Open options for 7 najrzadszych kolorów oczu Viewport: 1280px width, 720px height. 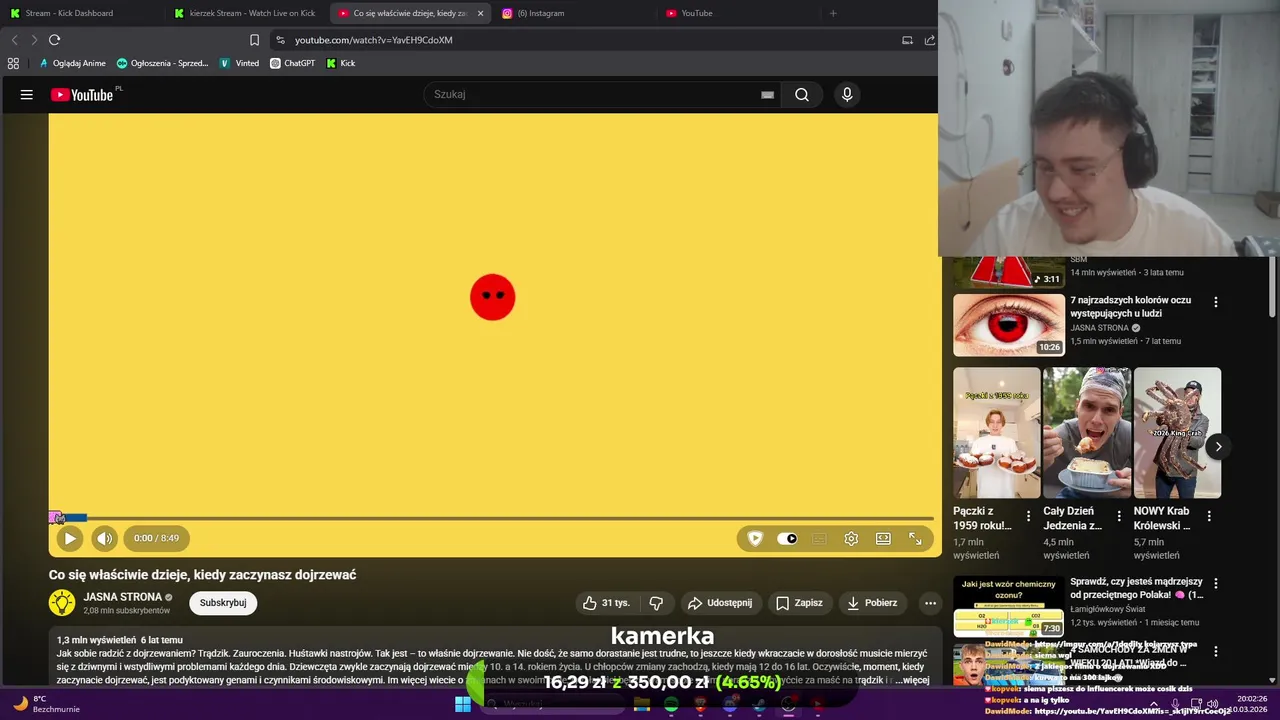(1216, 302)
